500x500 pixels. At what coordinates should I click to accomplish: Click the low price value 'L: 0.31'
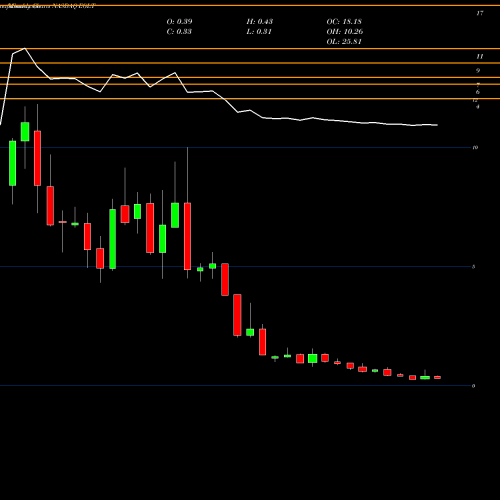(259, 31)
